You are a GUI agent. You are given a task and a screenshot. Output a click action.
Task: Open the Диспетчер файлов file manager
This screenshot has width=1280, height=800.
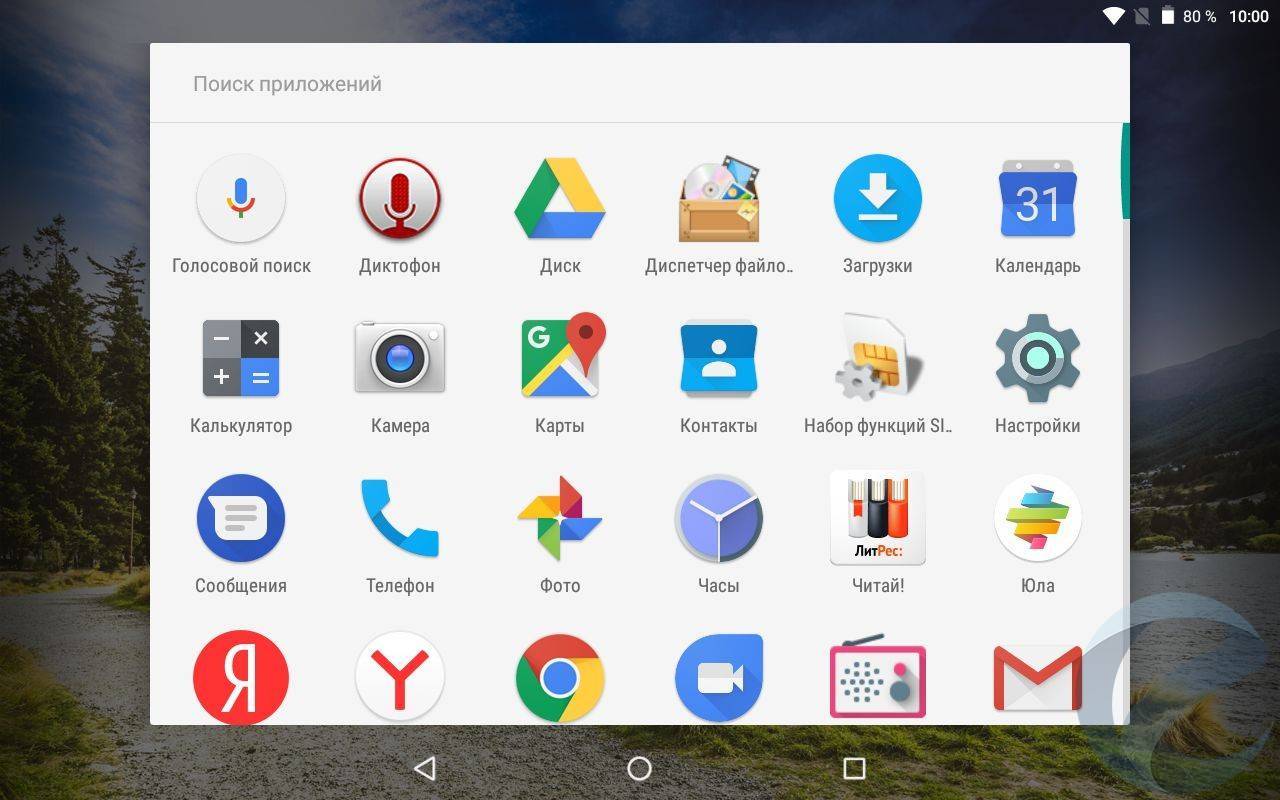pos(718,199)
